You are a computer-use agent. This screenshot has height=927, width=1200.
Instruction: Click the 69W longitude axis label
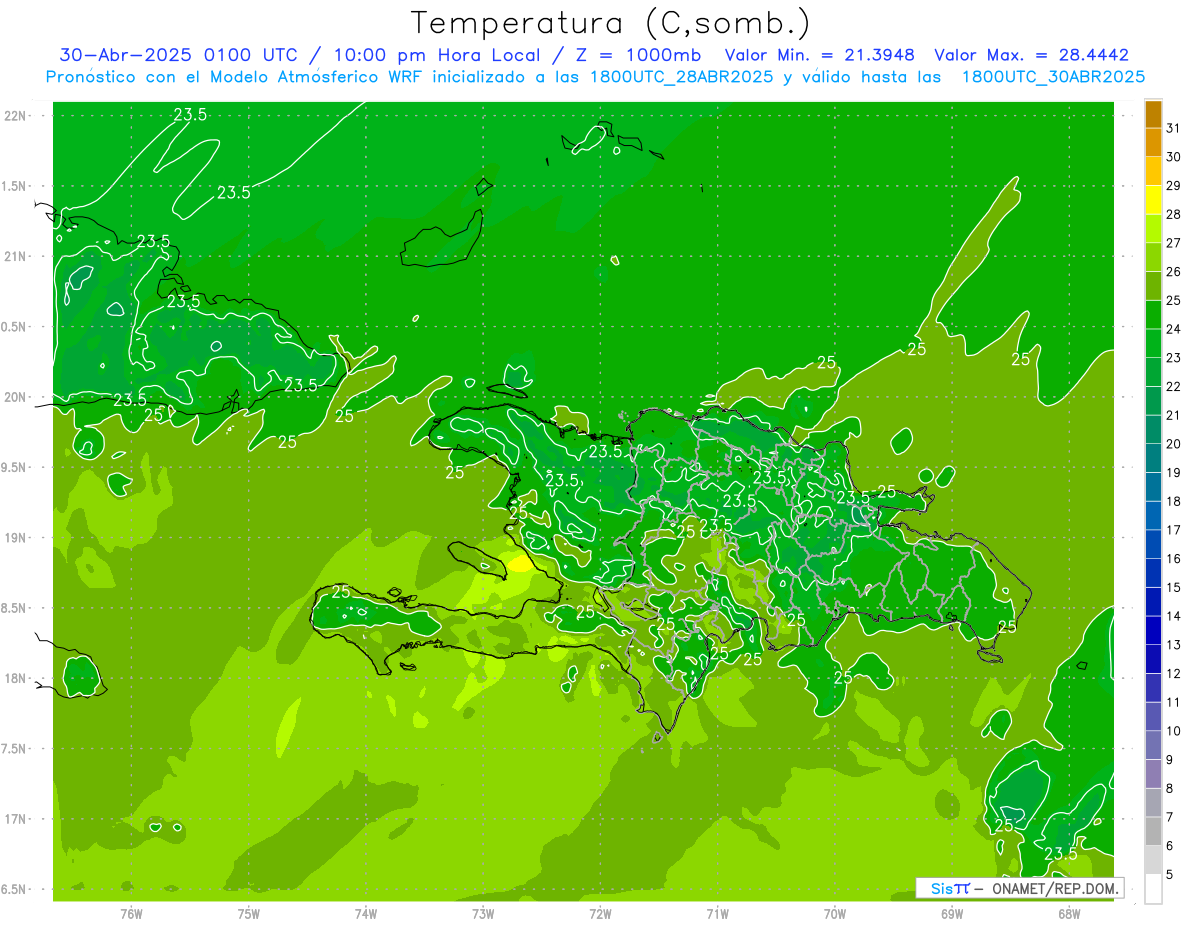(951, 915)
